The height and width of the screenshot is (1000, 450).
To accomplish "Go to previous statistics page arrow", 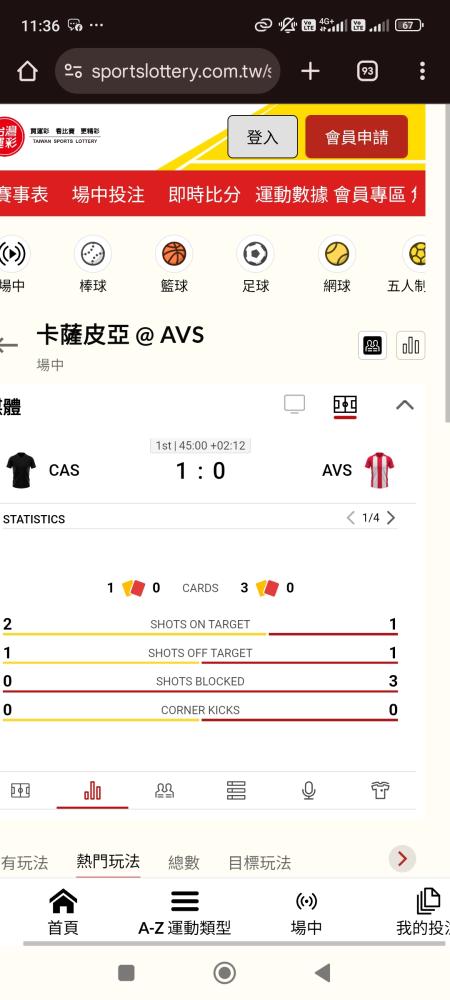I will coord(350,518).
